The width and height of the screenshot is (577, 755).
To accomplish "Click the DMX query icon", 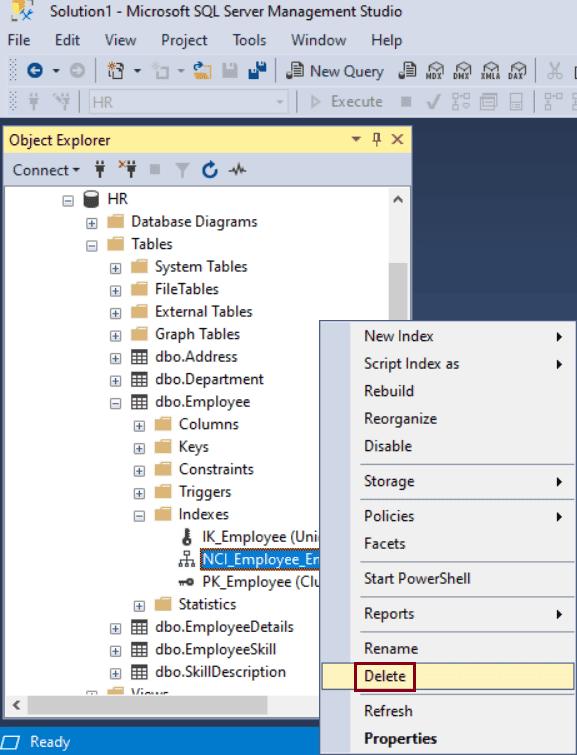I will point(462,71).
